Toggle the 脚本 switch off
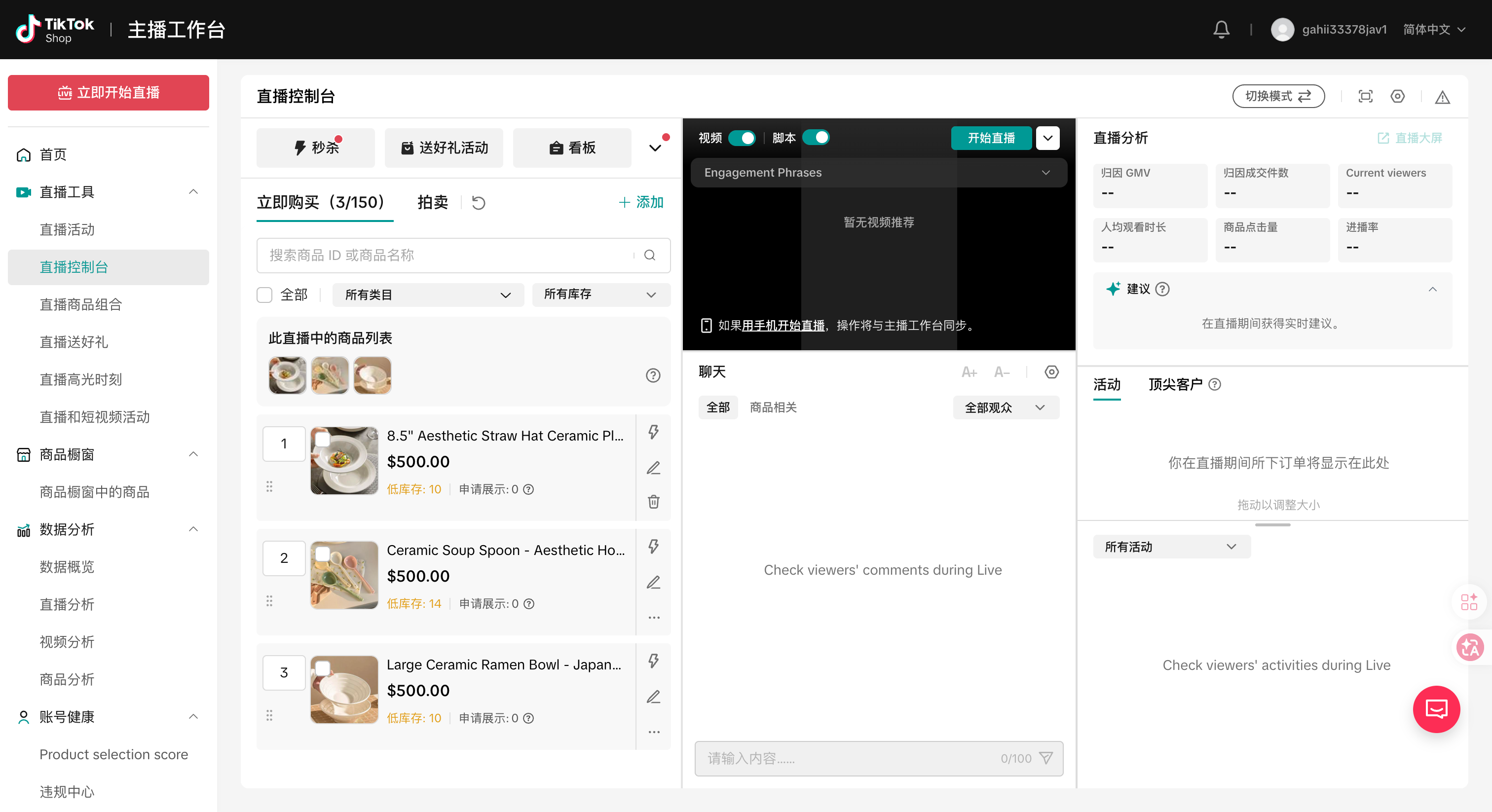Viewport: 1492px width, 812px height. tap(816, 138)
